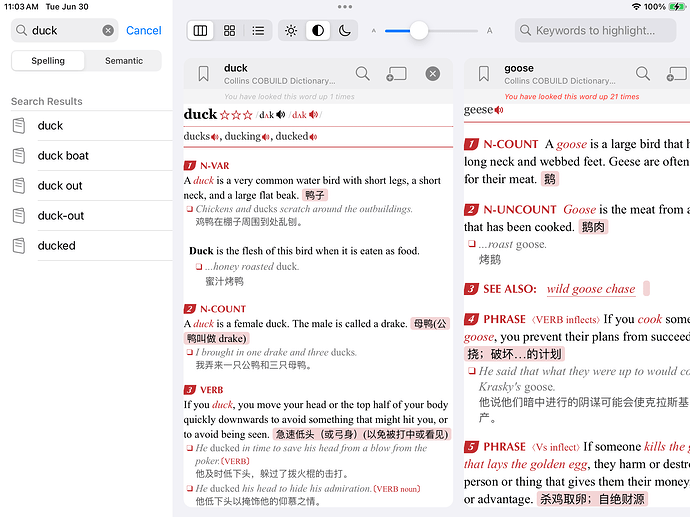Open the three-dot multitasking menu
The image size is (690, 517).
(345, 7)
